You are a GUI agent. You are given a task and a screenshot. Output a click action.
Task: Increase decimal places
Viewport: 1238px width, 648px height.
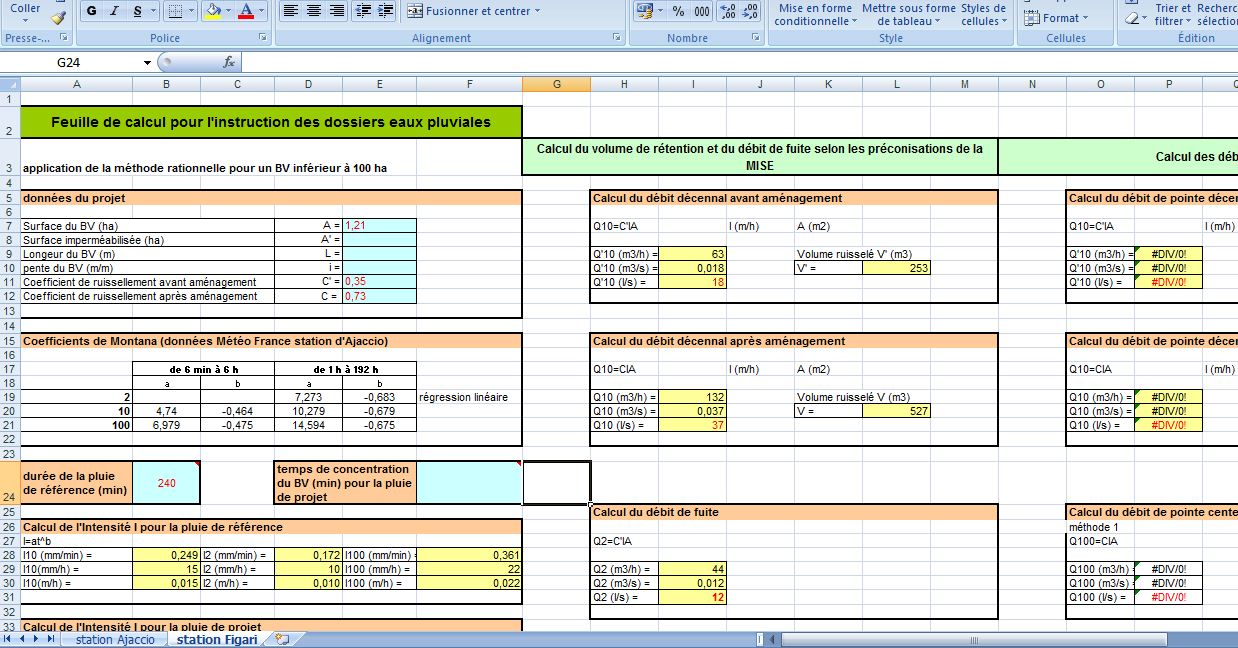tap(728, 13)
